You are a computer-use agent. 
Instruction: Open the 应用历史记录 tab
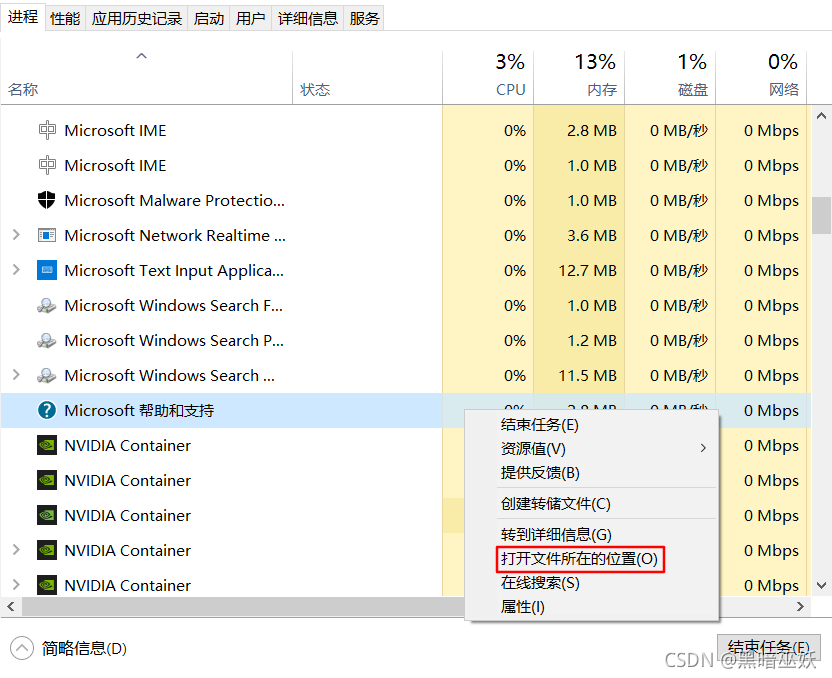[x=136, y=19]
